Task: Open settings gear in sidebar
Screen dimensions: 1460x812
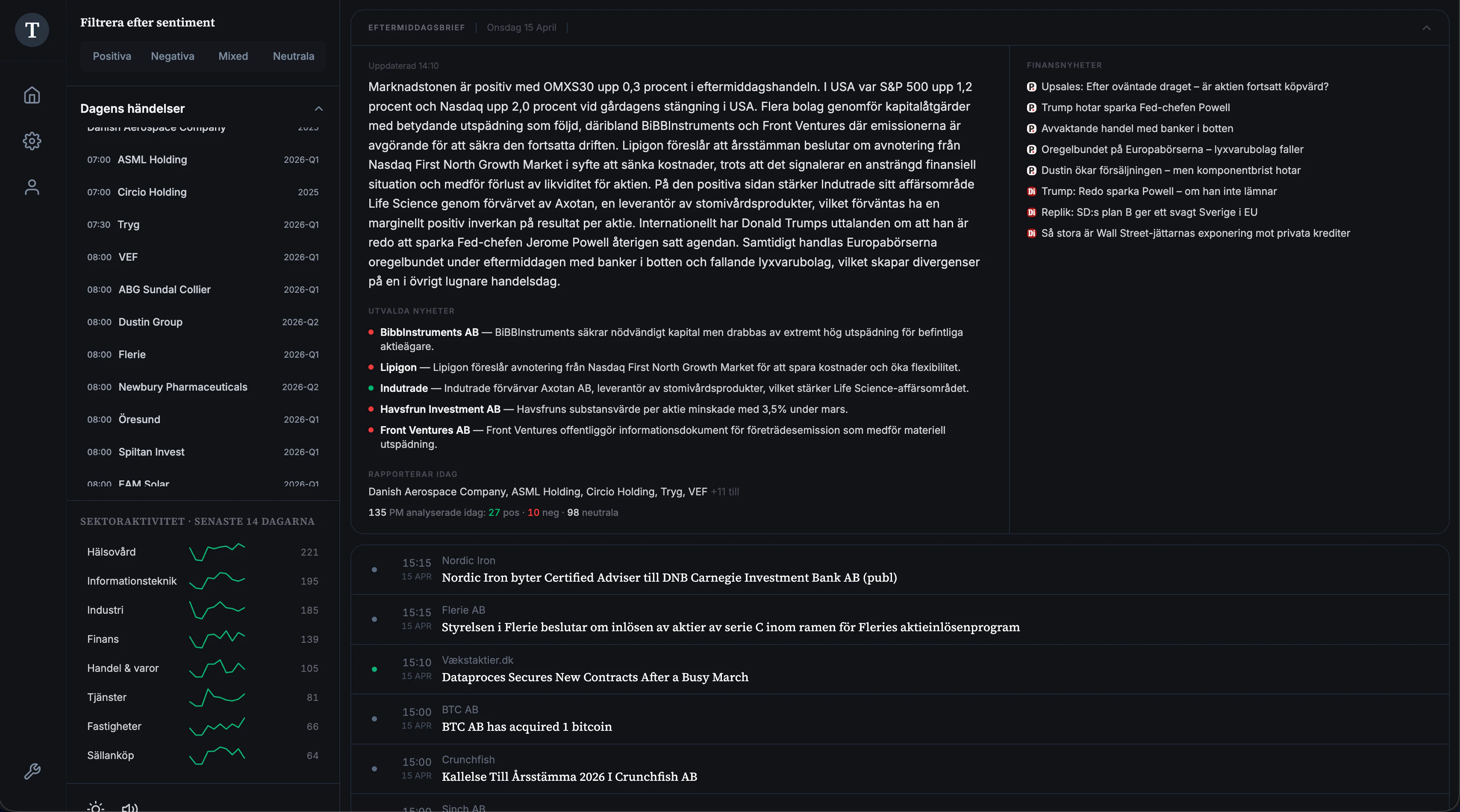Action: click(32, 141)
